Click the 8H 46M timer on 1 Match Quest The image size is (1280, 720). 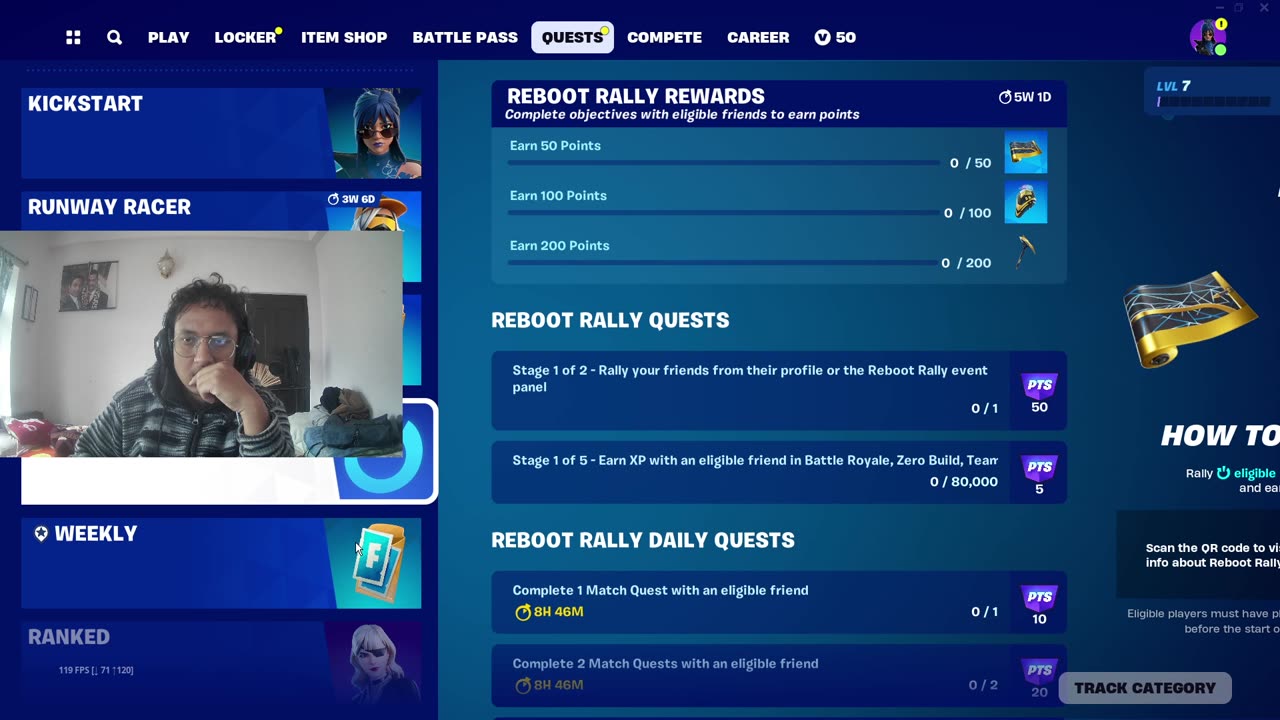pyautogui.click(x=548, y=612)
